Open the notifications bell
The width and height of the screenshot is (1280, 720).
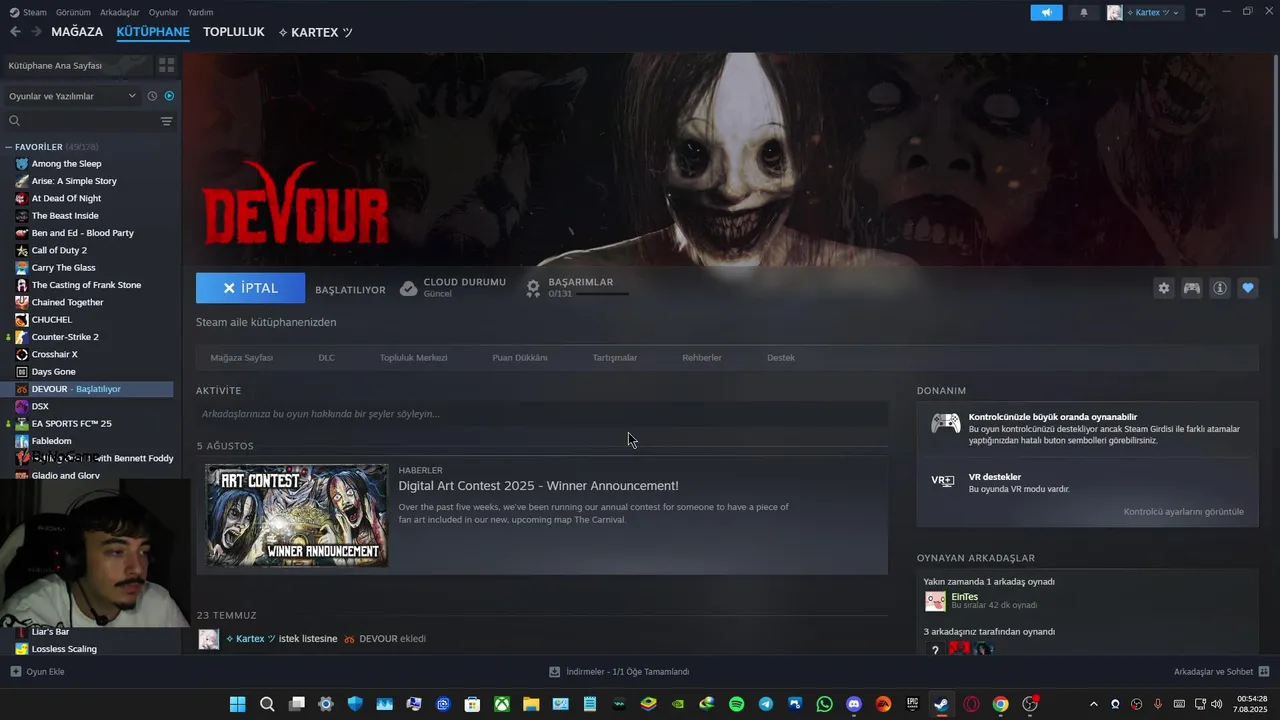(x=1084, y=12)
